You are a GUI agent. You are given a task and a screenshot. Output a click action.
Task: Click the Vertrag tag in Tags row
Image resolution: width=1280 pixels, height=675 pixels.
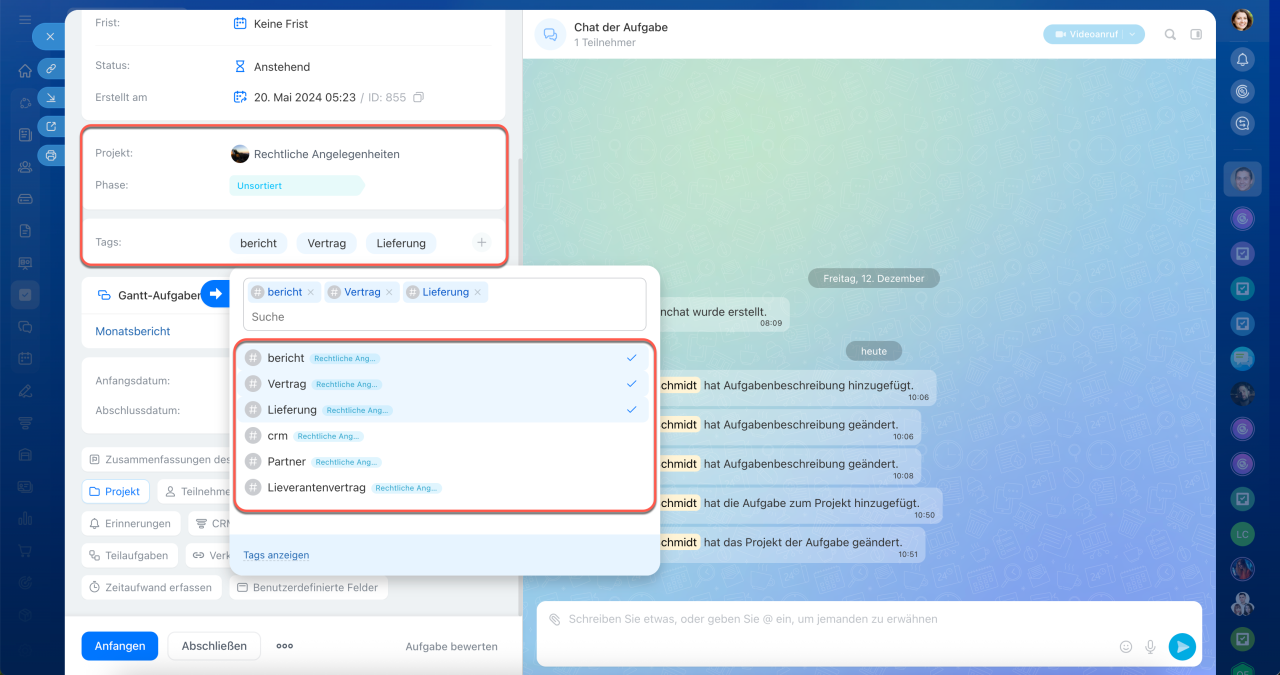click(x=327, y=243)
